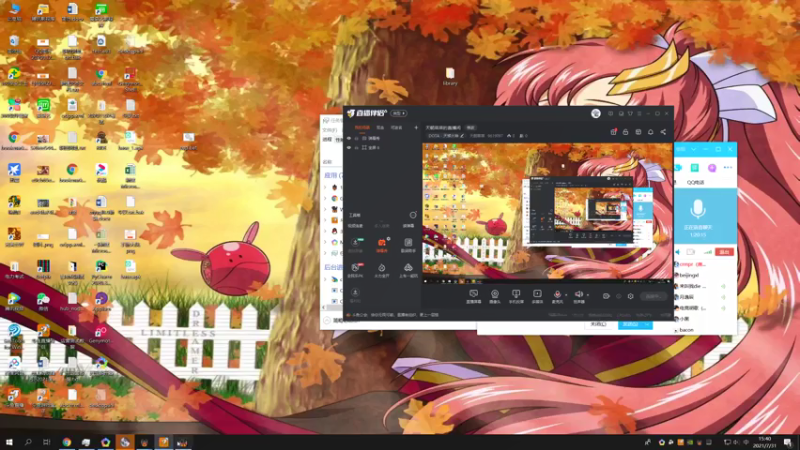Toggle lock on fullscreen source row

coord(357,147)
